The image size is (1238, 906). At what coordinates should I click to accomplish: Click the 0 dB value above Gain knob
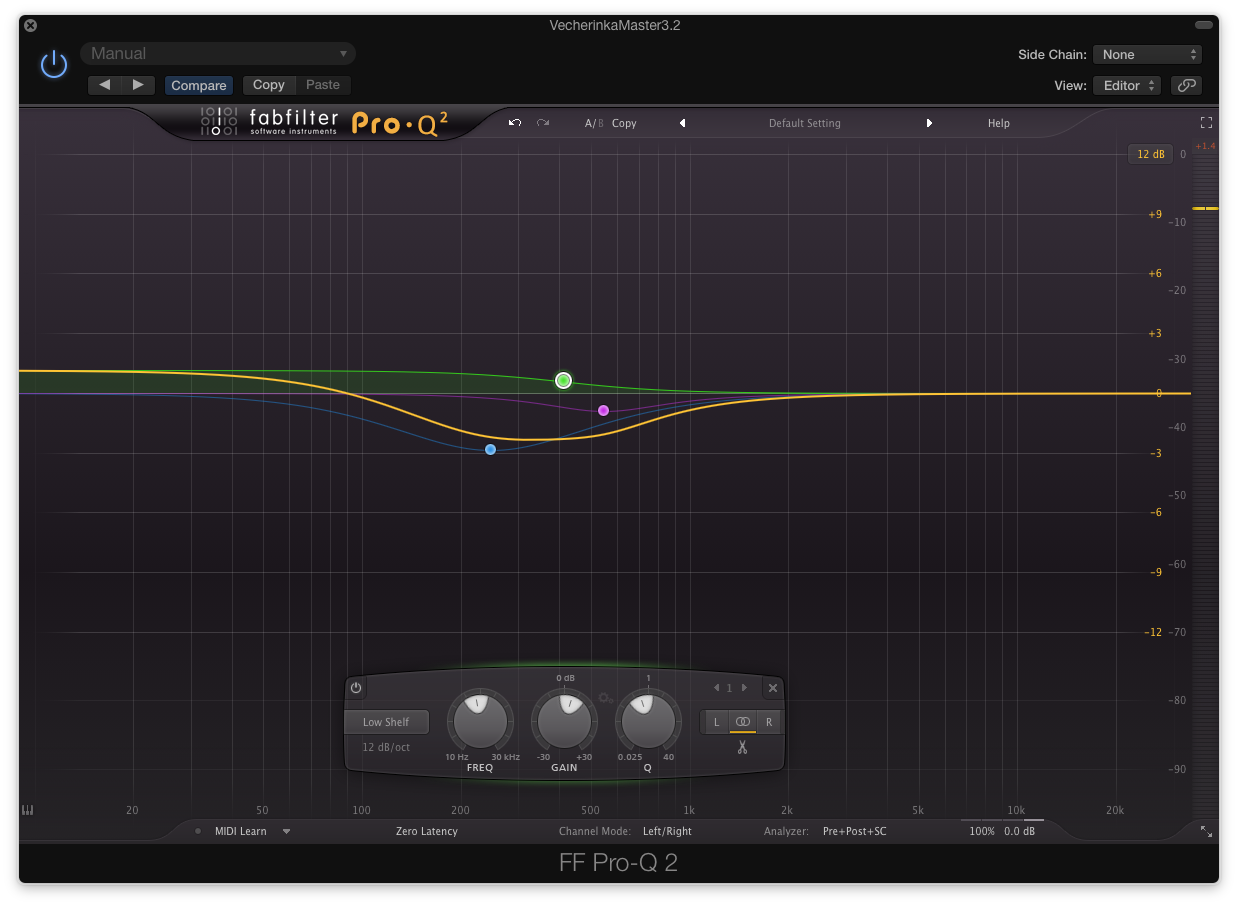click(x=565, y=678)
